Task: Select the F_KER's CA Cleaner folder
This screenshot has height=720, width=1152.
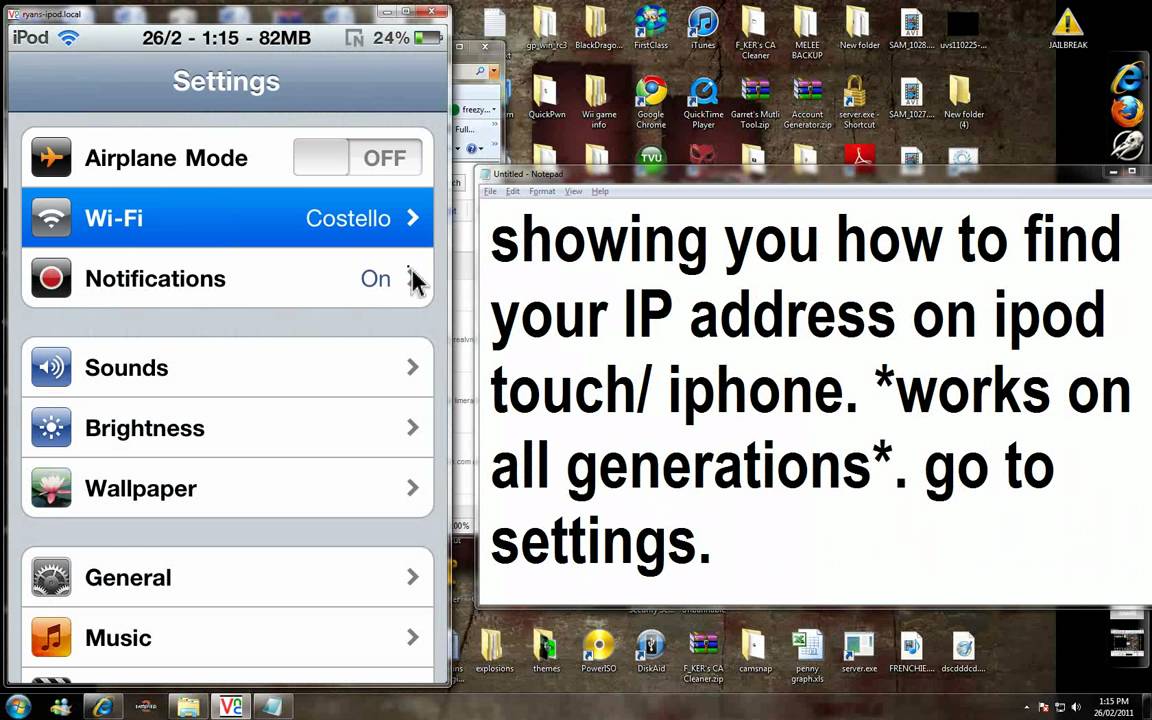Action: 755,33
